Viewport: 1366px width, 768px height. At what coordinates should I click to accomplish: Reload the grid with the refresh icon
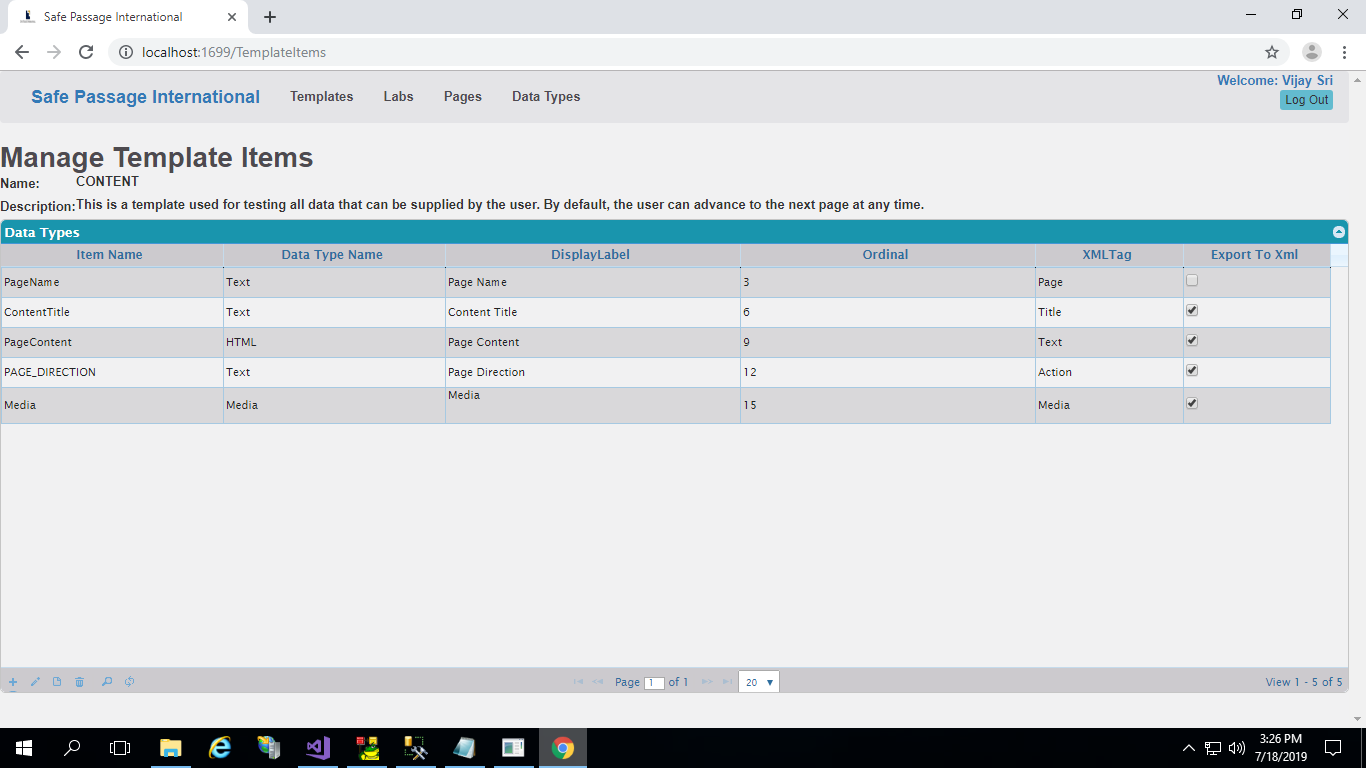(x=129, y=682)
